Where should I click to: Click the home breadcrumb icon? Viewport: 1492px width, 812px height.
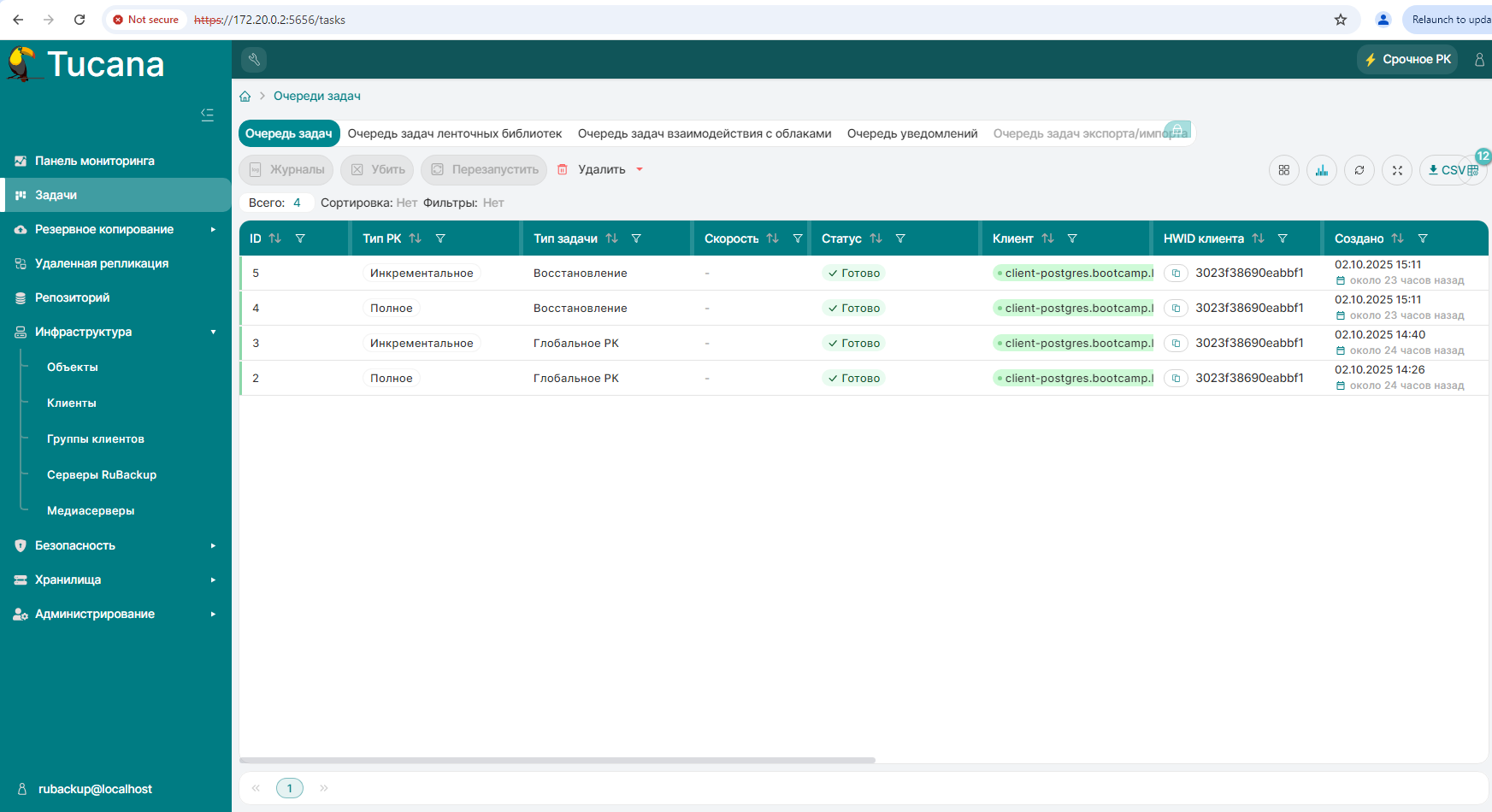245,97
